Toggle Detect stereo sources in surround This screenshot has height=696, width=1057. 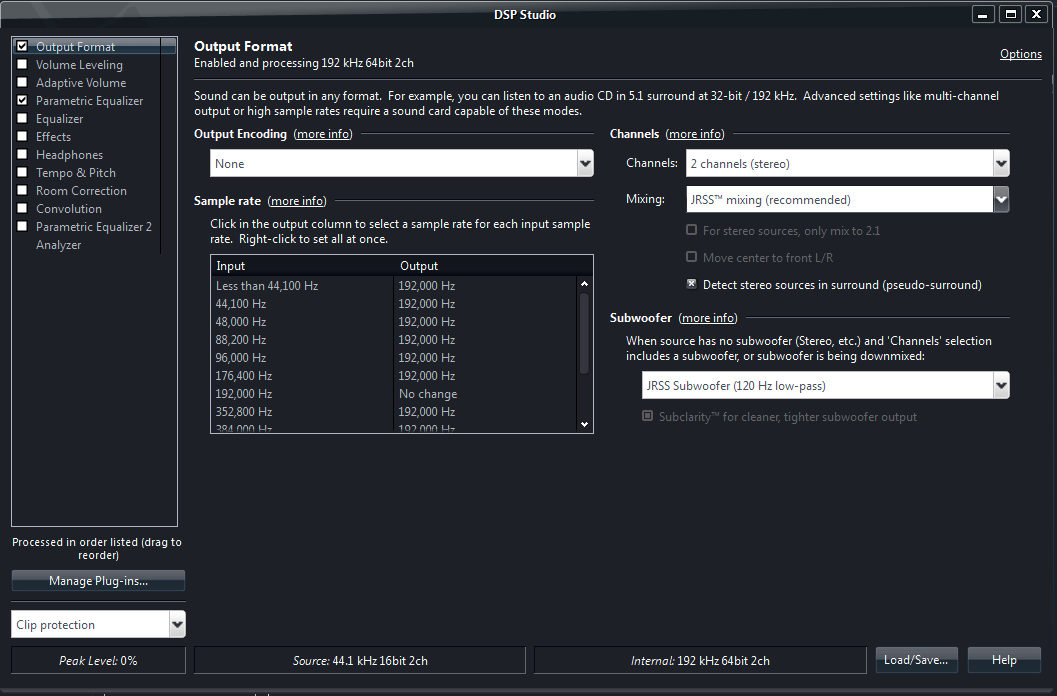click(692, 285)
